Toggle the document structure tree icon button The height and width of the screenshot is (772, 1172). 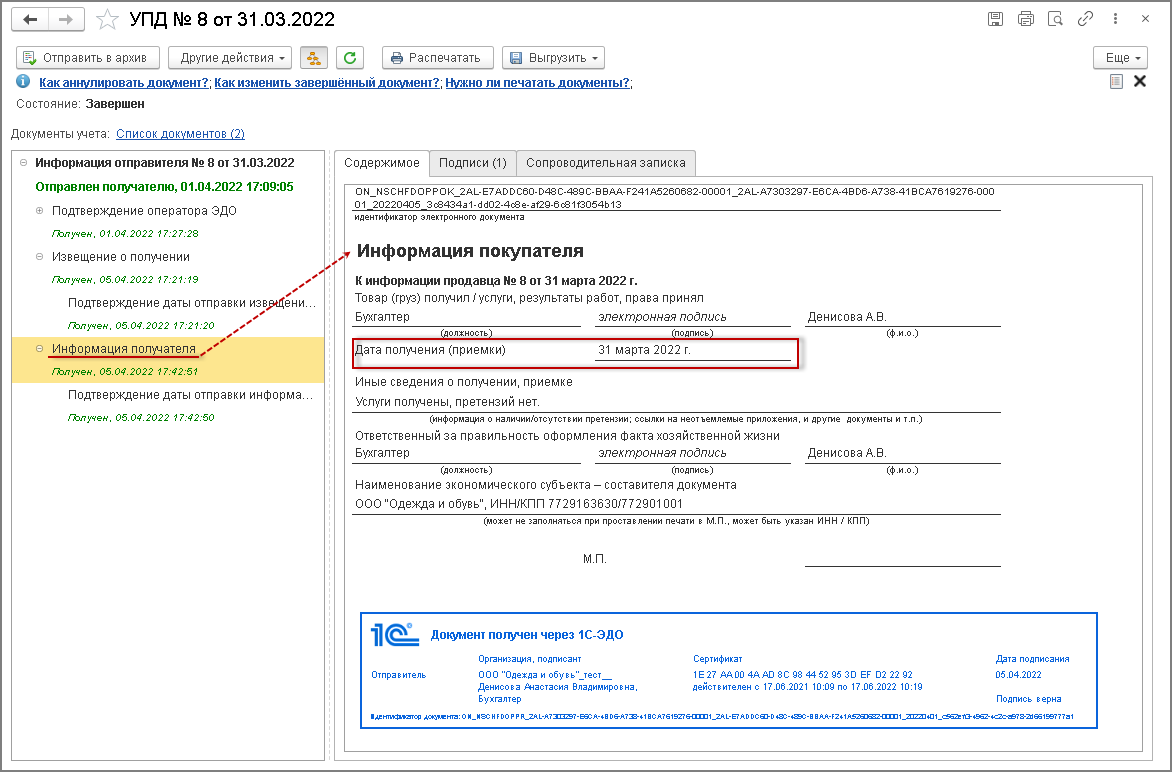tap(314, 58)
